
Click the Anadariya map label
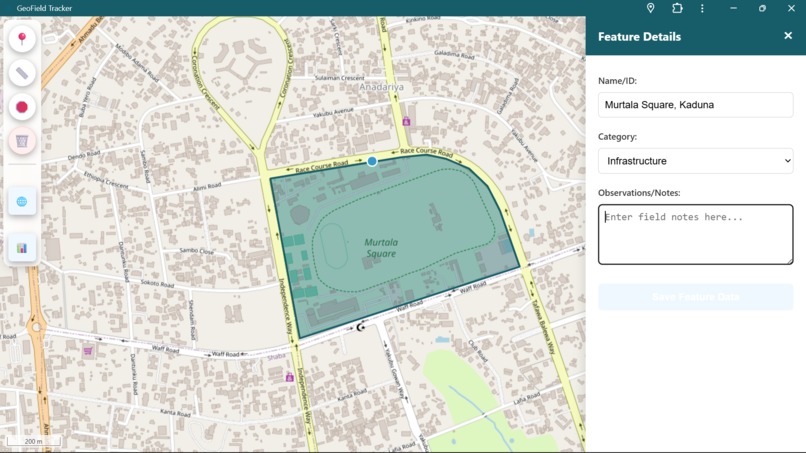(x=381, y=87)
